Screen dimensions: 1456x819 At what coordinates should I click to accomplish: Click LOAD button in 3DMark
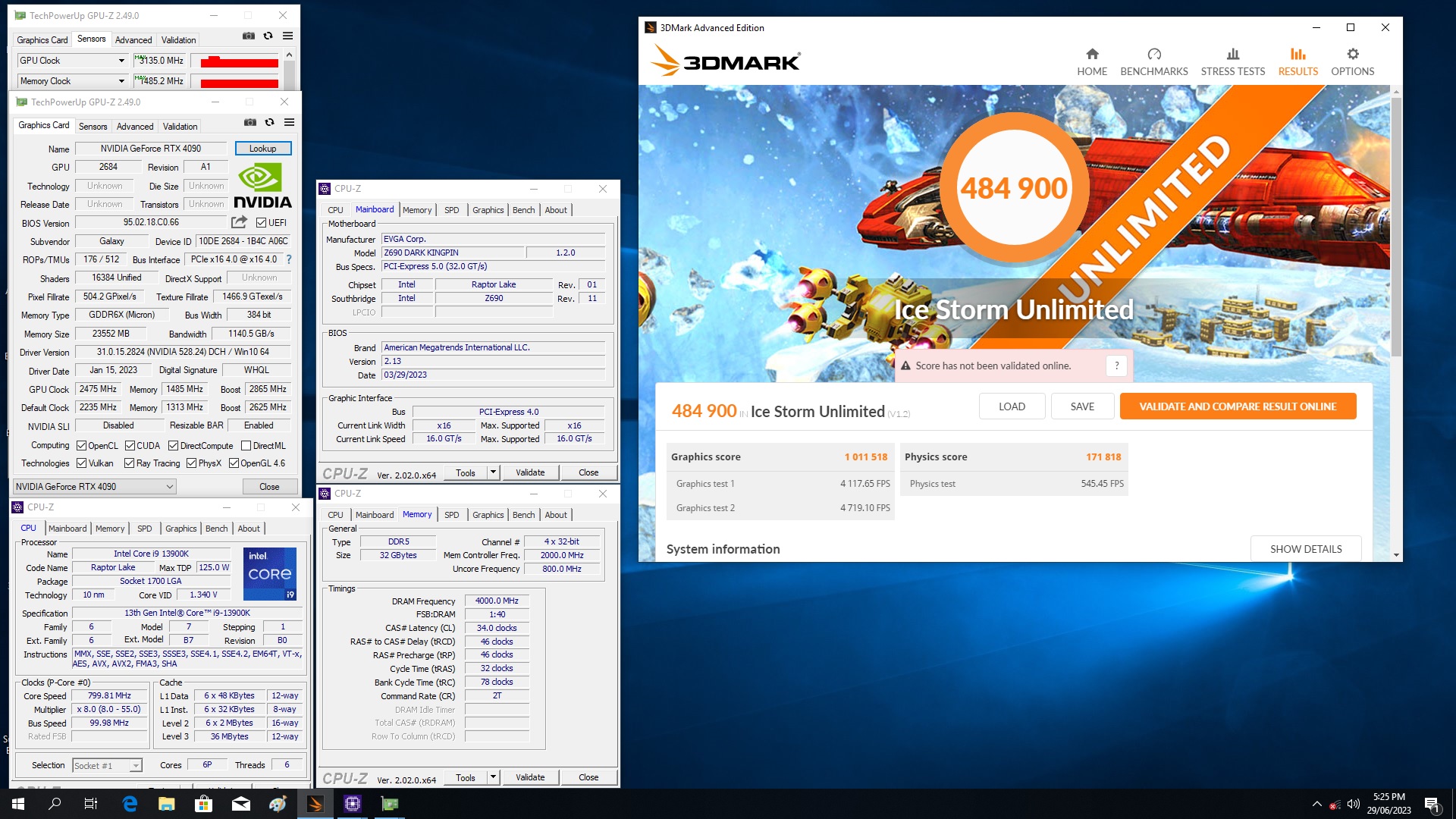[1012, 406]
